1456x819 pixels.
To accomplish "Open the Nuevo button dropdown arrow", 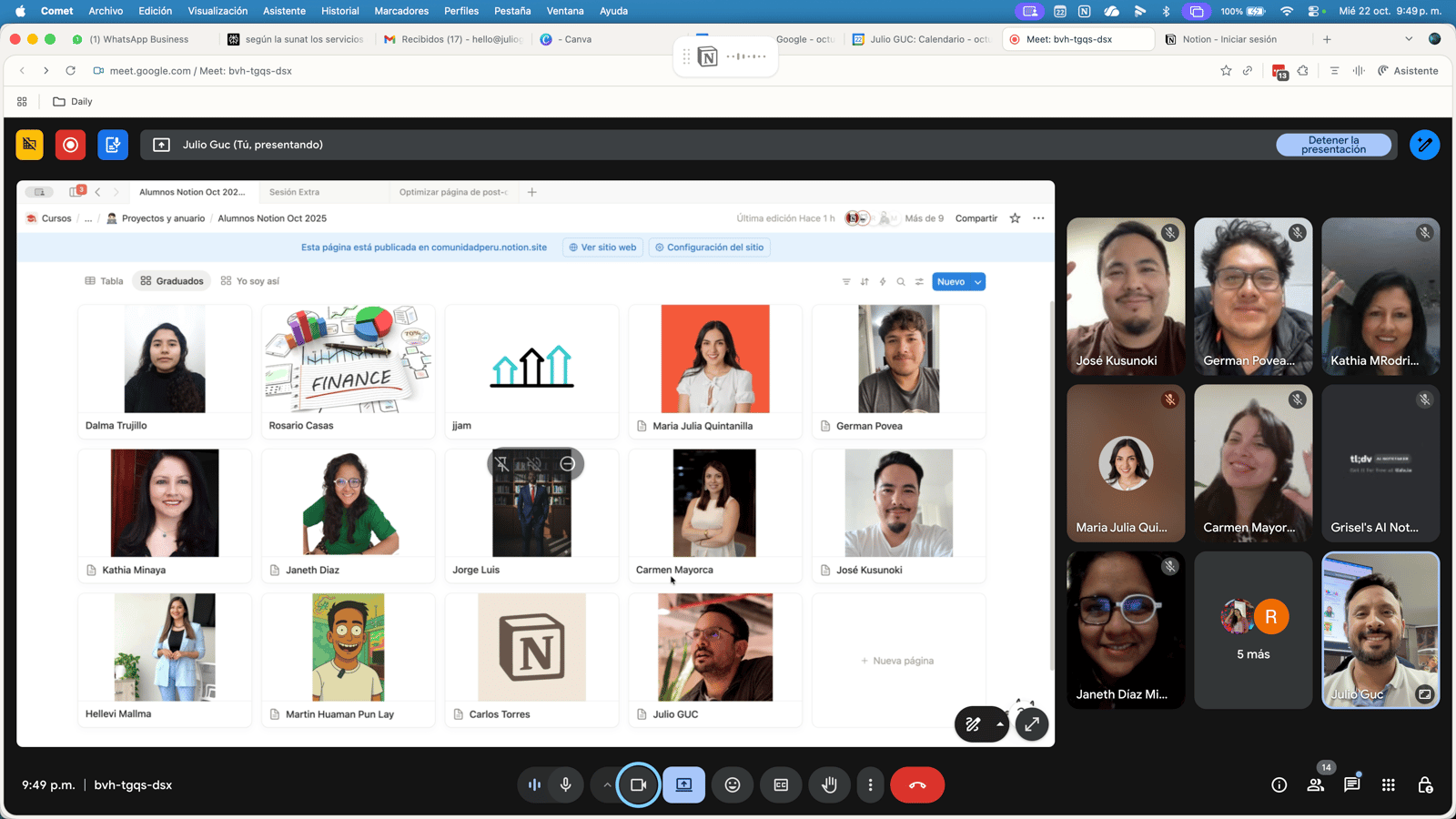I will 978,282.
